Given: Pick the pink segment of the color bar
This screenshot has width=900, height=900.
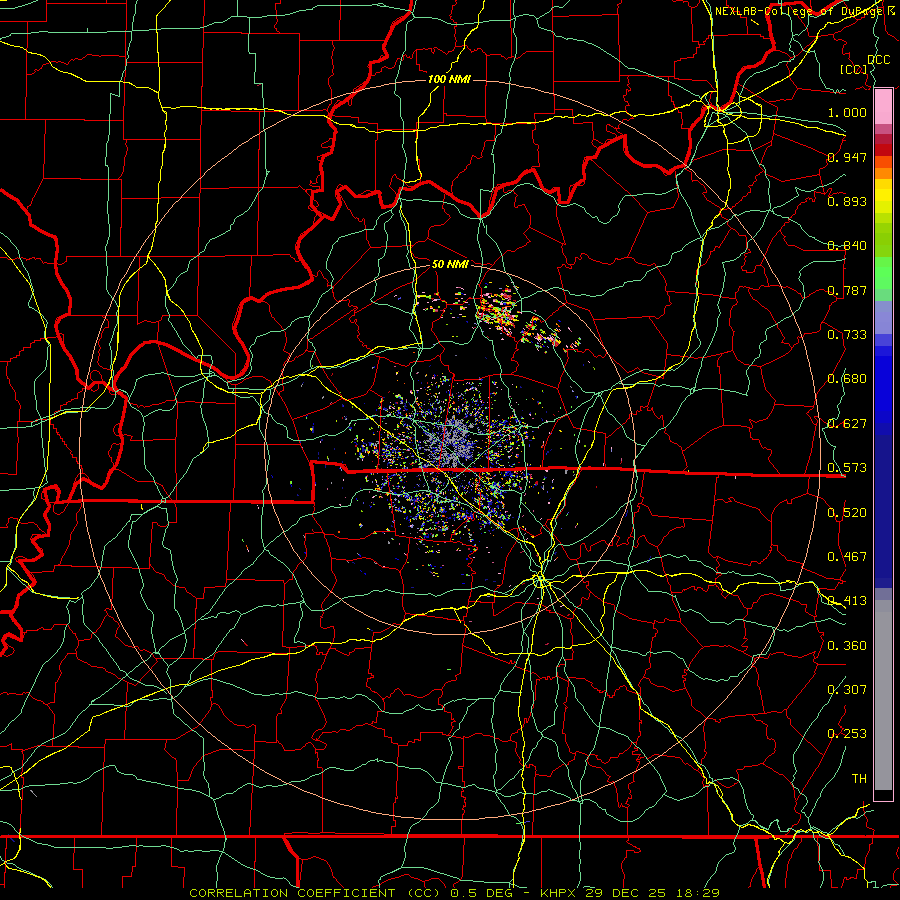Looking at the screenshot, I should coord(883,106).
